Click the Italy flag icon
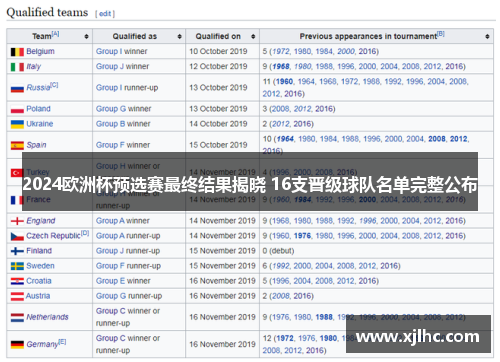Viewport: 500px width, 362px height. (x=17, y=67)
